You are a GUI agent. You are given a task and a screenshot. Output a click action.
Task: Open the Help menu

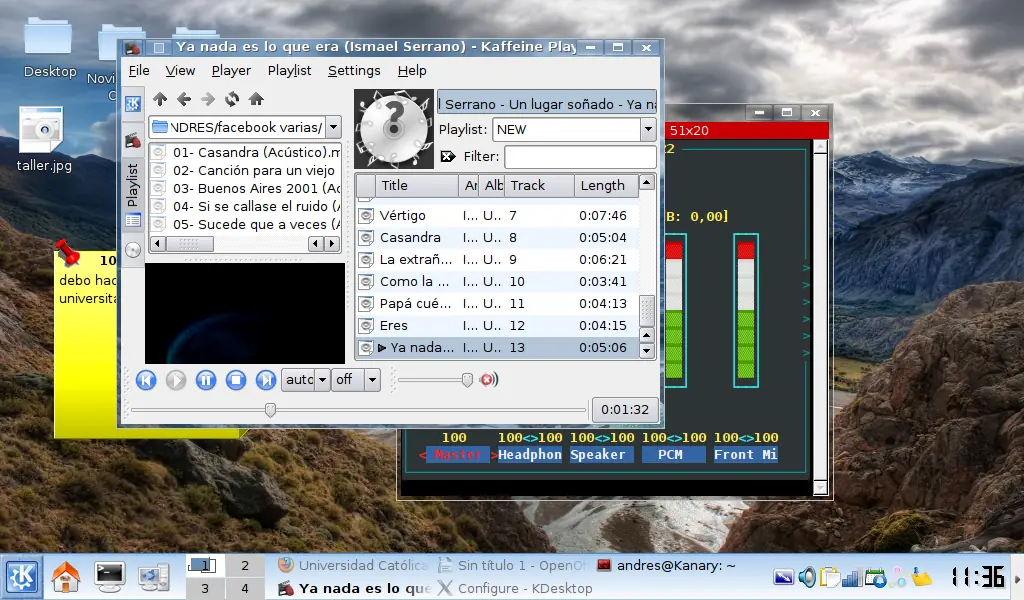tap(412, 71)
